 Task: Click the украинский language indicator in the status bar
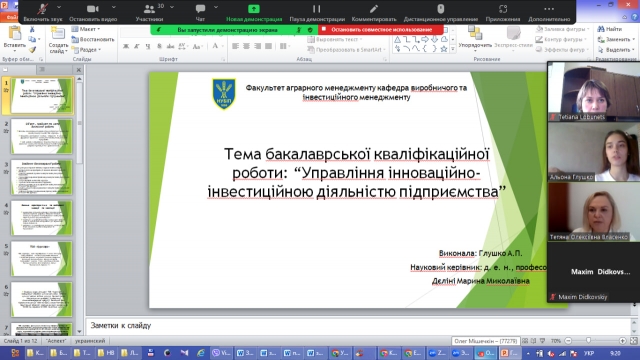tap(90, 340)
